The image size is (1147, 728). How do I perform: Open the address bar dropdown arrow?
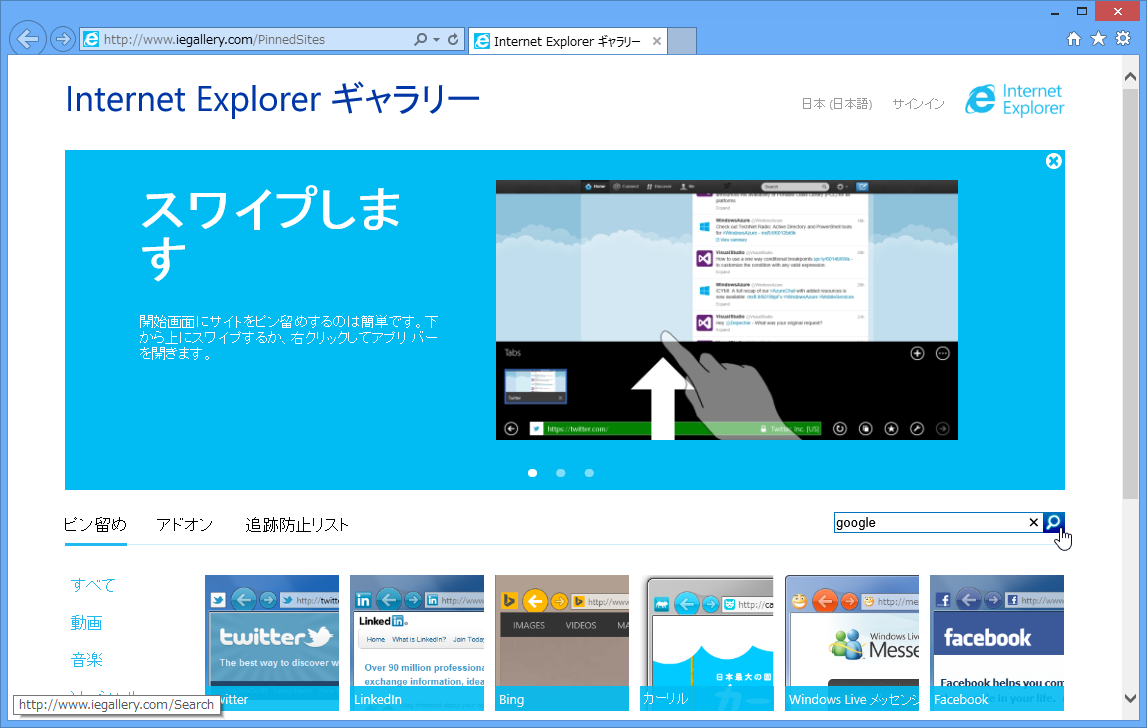436,40
